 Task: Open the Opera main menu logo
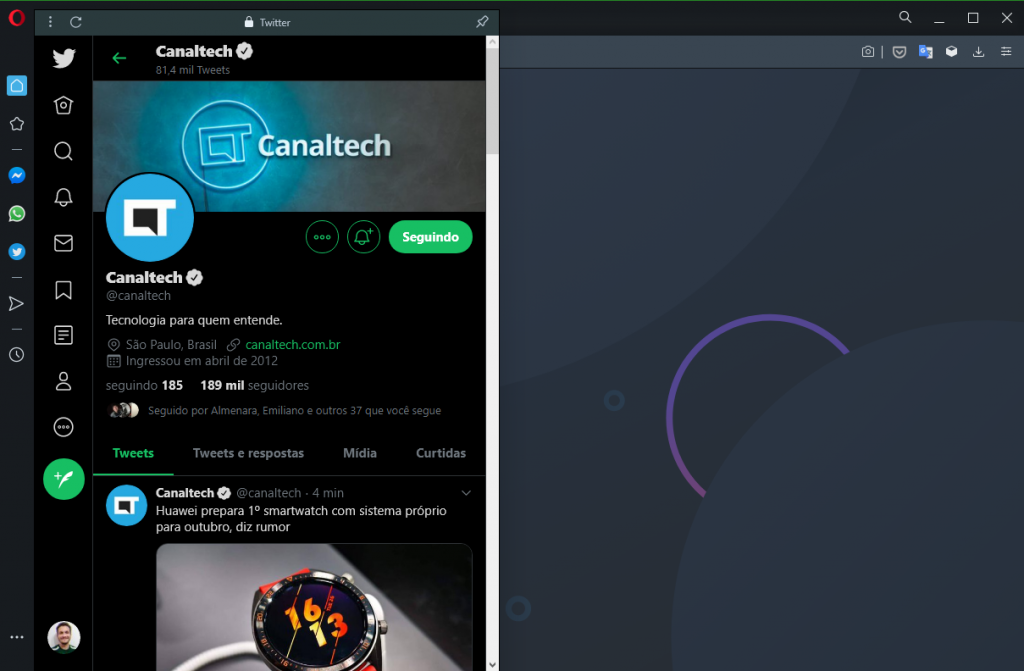tap(16, 18)
